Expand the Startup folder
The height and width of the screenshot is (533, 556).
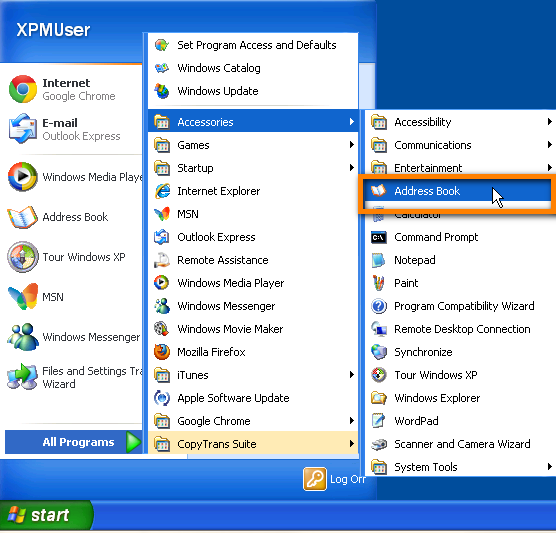[253, 168]
